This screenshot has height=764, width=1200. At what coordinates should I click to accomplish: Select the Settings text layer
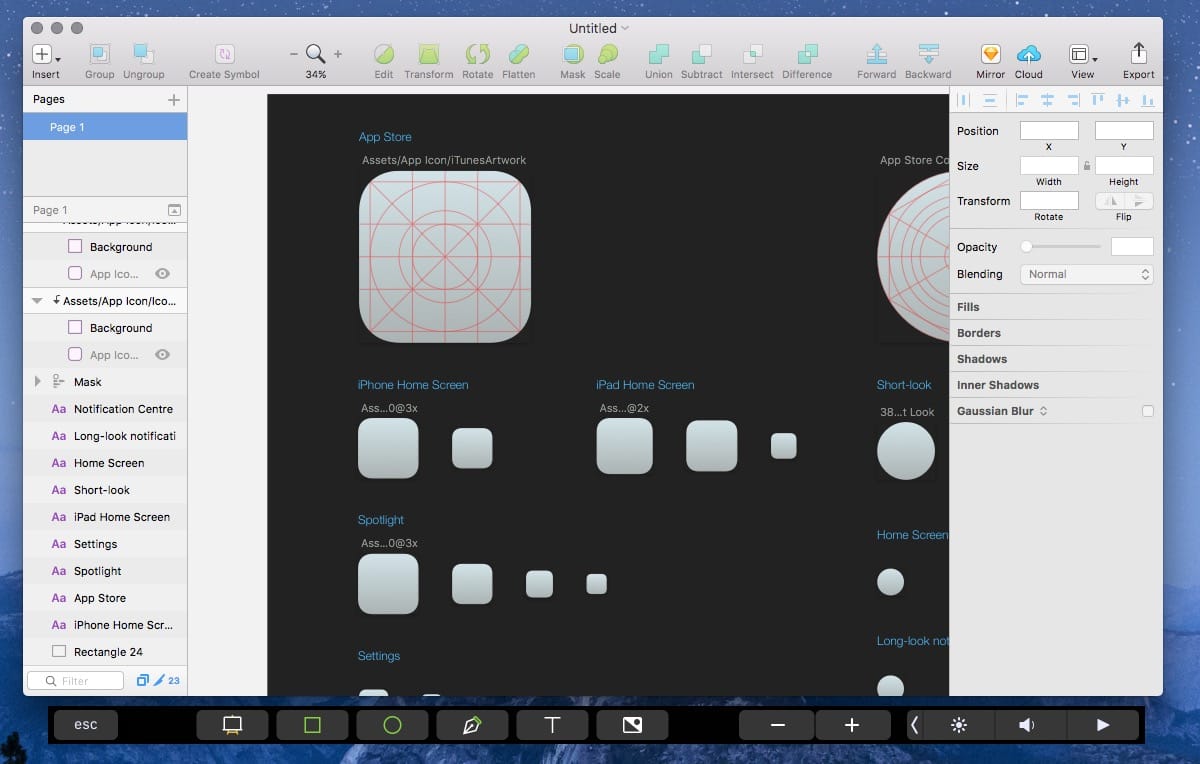pyautogui.click(x=105, y=544)
